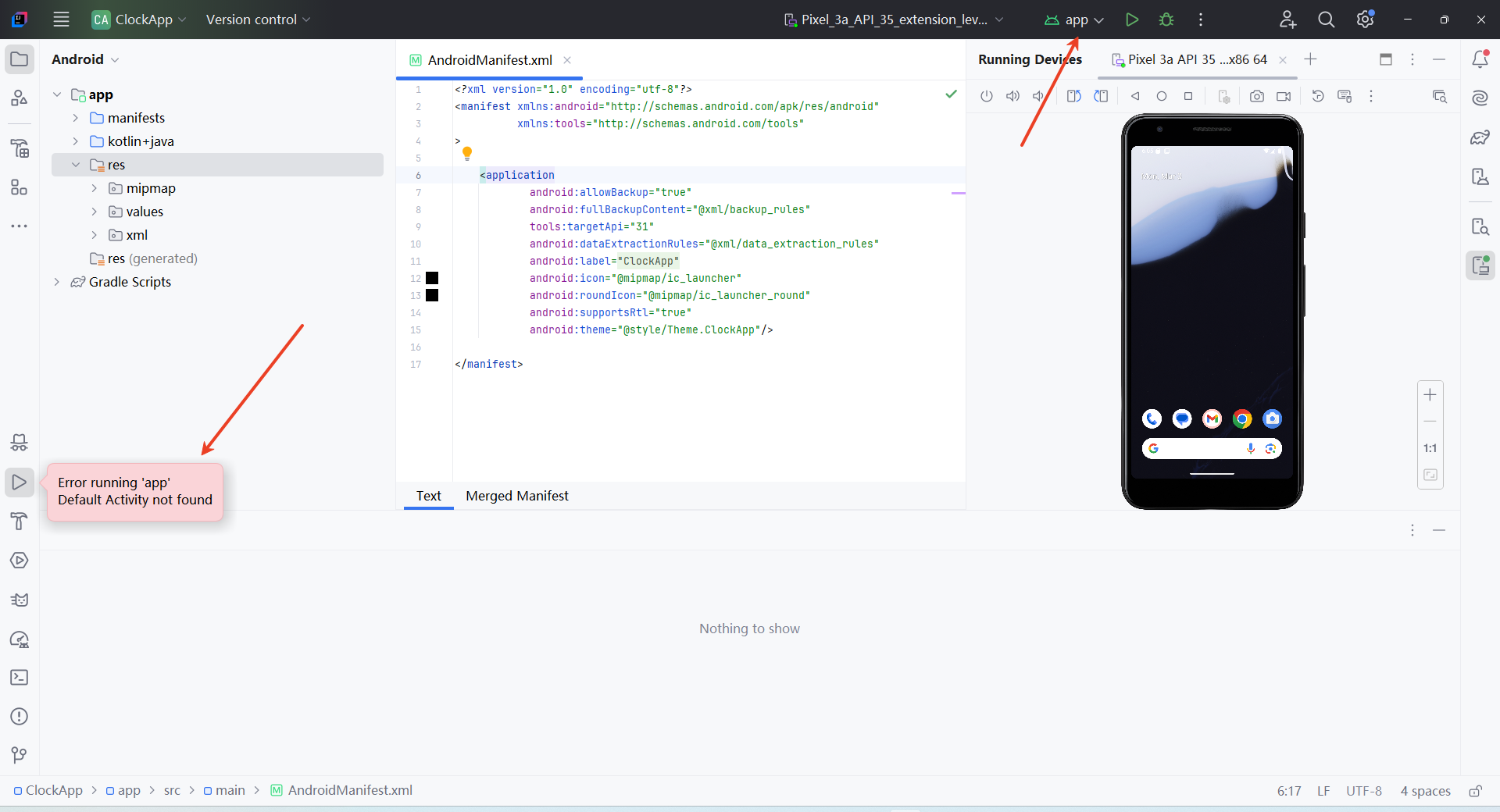Viewport: 1500px width, 812px height.
Task: Open the Resource Manager sidebar icon
Action: coord(20,98)
